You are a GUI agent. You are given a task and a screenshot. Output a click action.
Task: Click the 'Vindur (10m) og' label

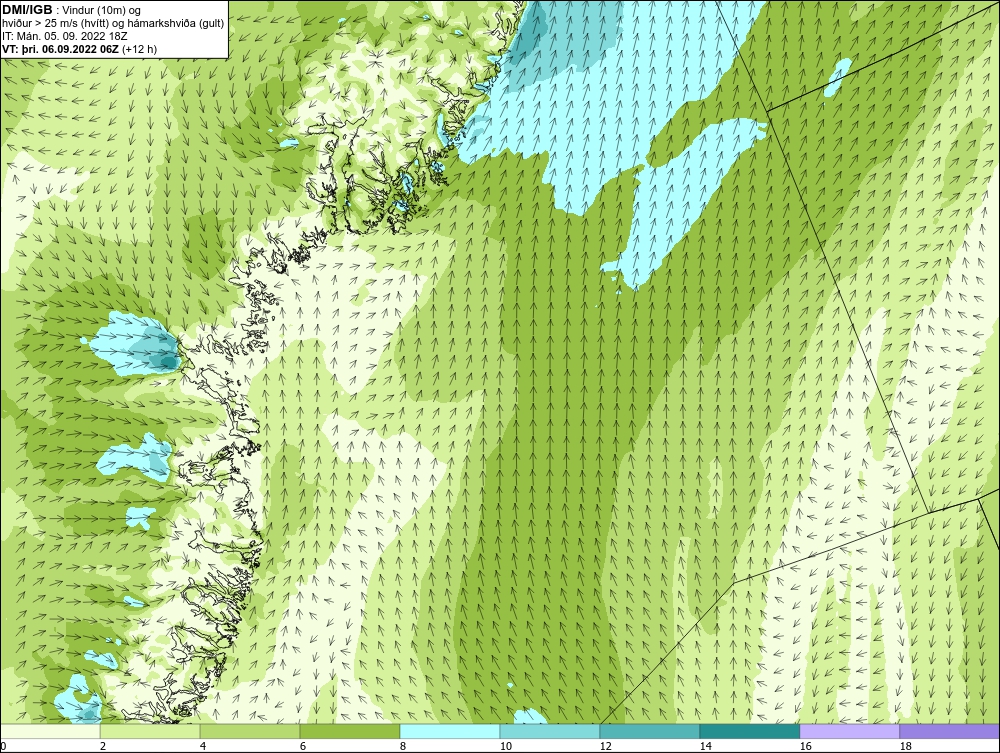click(x=103, y=10)
